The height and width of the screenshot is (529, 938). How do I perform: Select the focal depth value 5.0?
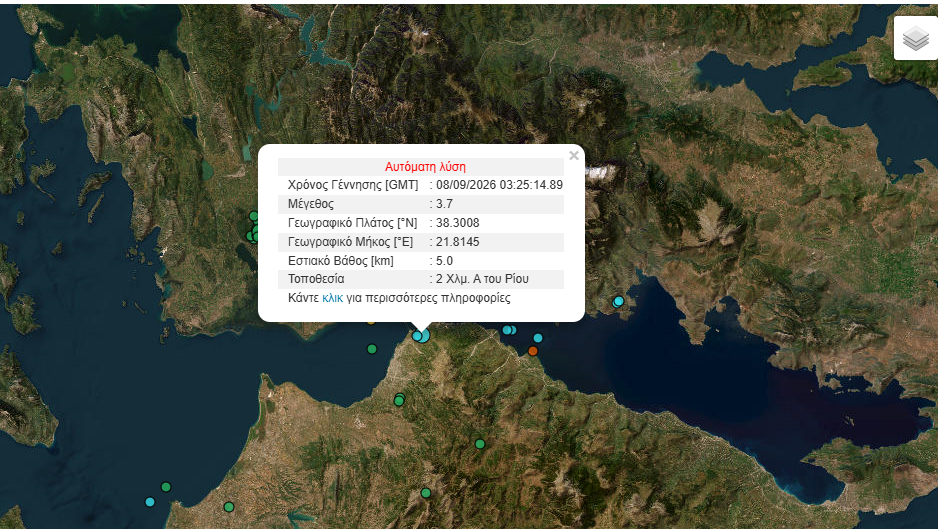[x=444, y=261]
